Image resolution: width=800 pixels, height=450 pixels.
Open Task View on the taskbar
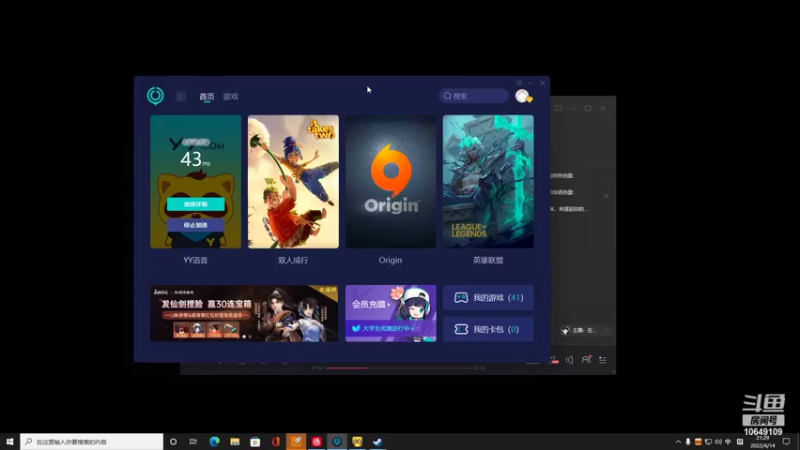tap(193, 441)
